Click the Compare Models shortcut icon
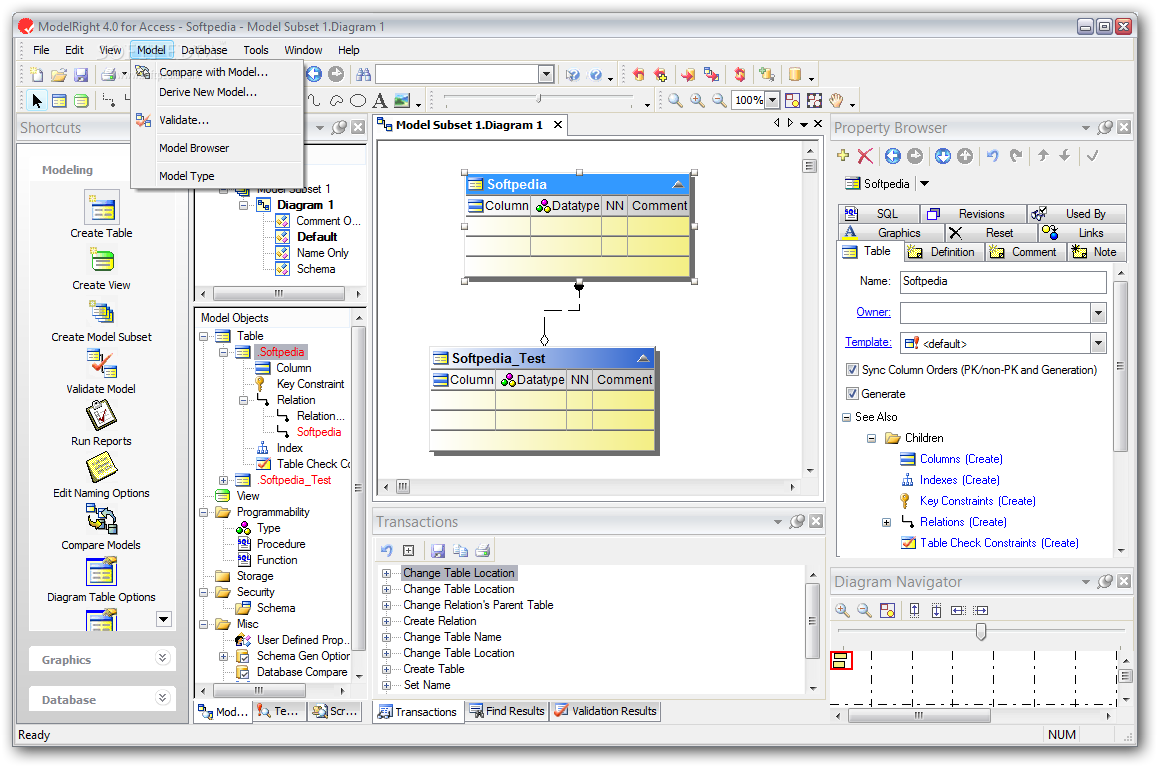The image size is (1158, 767). 101,519
